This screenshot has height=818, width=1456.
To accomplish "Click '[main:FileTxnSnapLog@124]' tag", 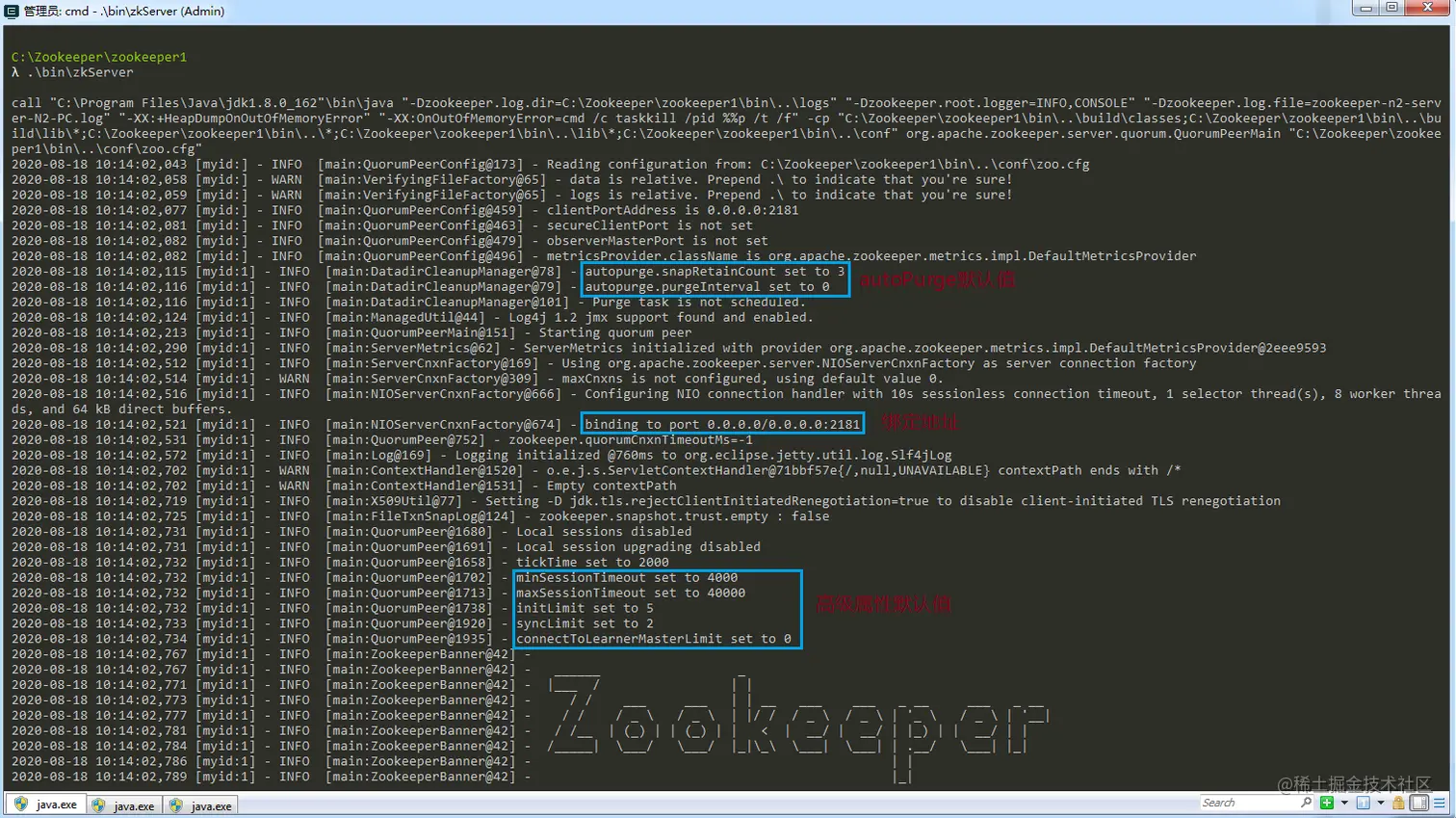I will pyautogui.click(x=421, y=516).
